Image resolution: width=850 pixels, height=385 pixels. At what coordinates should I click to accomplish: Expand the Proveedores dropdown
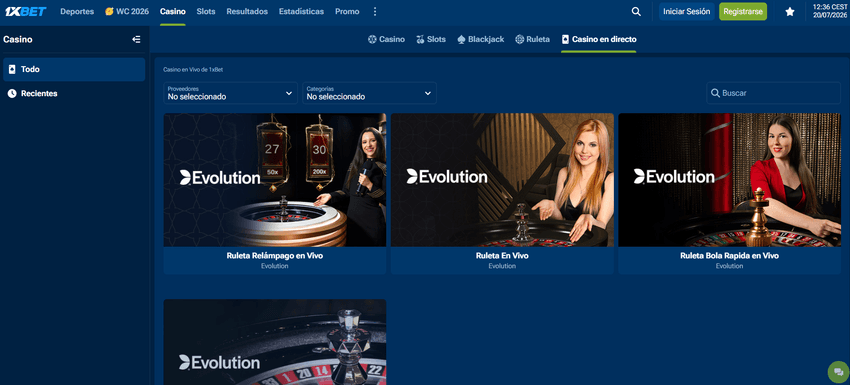230,93
